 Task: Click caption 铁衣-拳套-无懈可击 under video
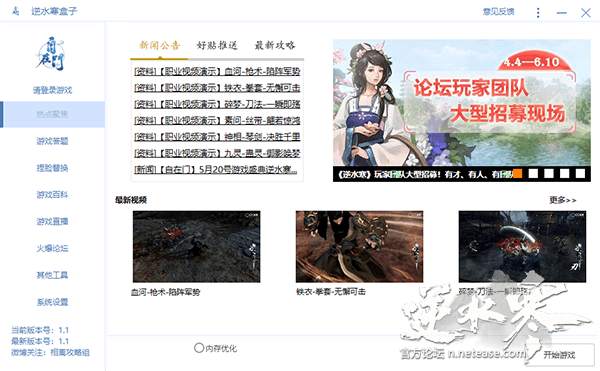point(331,292)
